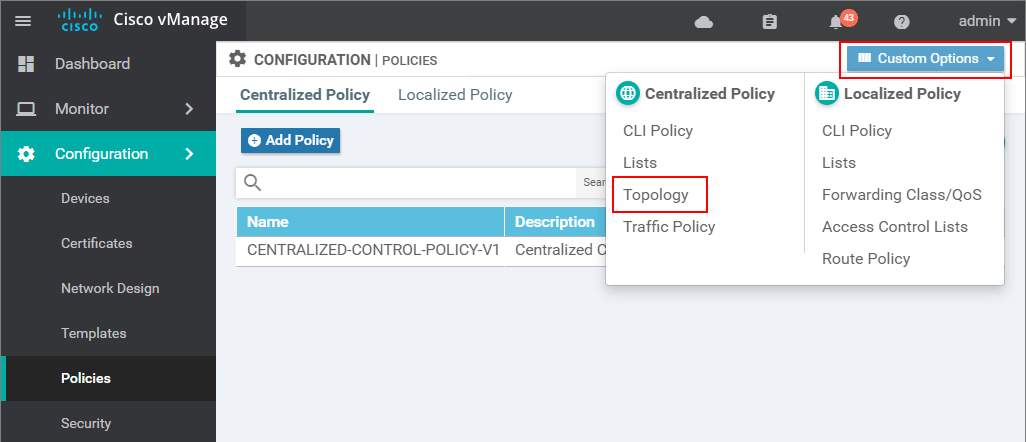Choose CLI Policy under Centralized Policy
Screen dimensions: 1026x442
tap(658, 131)
